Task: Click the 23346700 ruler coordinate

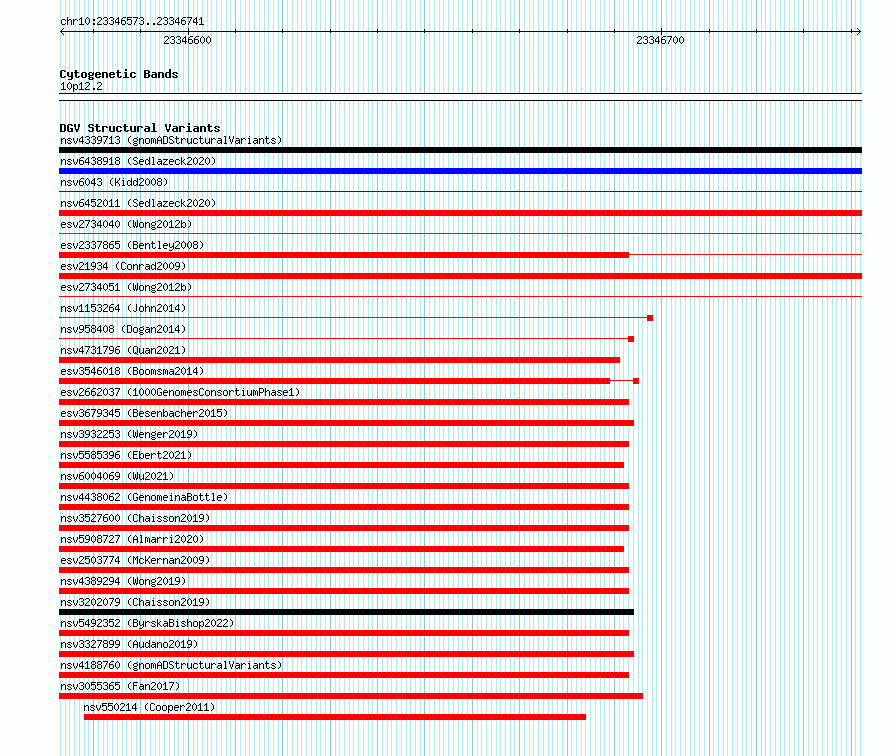Action: click(660, 40)
